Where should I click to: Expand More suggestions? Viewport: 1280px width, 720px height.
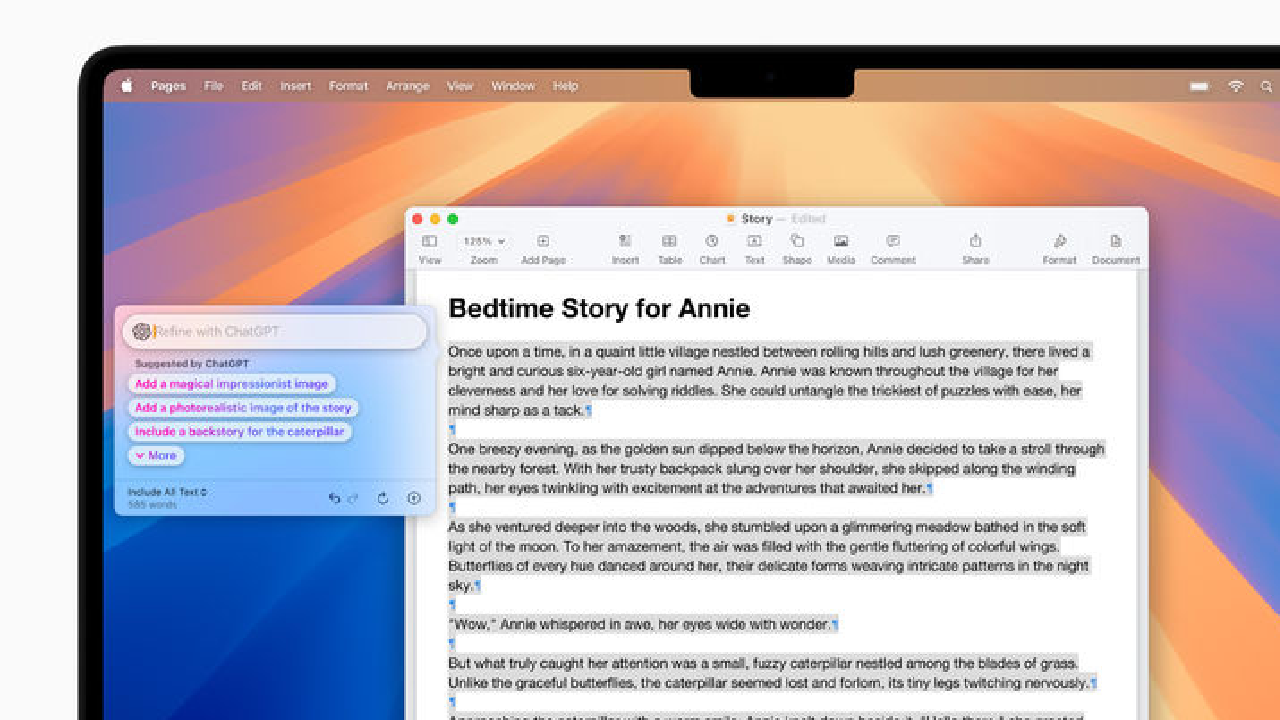[155, 456]
